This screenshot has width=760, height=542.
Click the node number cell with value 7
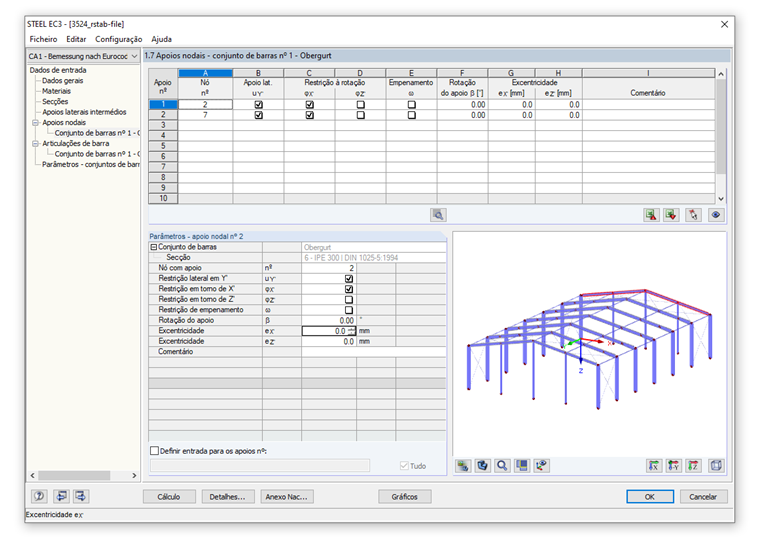pyautogui.click(x=206, y=115)
